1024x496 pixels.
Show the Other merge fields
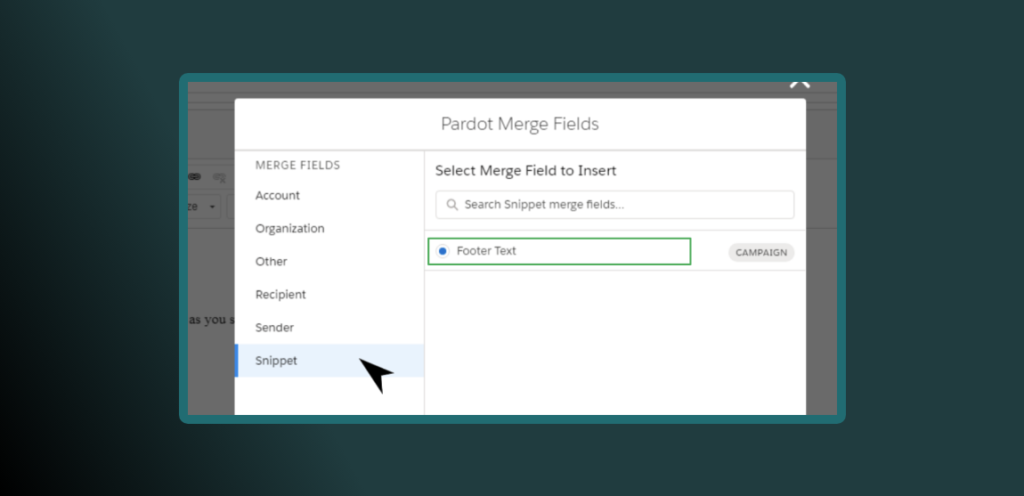pos(271,262)
